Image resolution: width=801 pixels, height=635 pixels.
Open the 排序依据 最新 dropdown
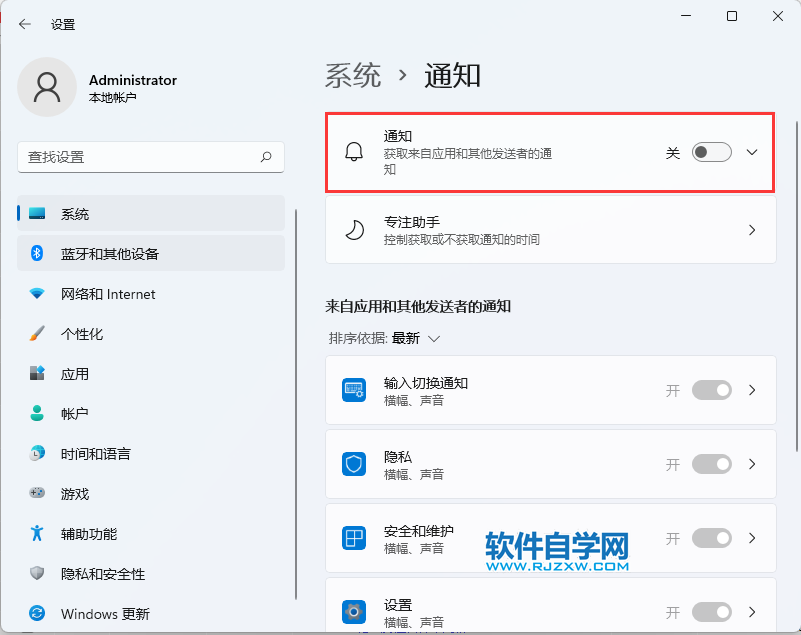tap(414, 338)
